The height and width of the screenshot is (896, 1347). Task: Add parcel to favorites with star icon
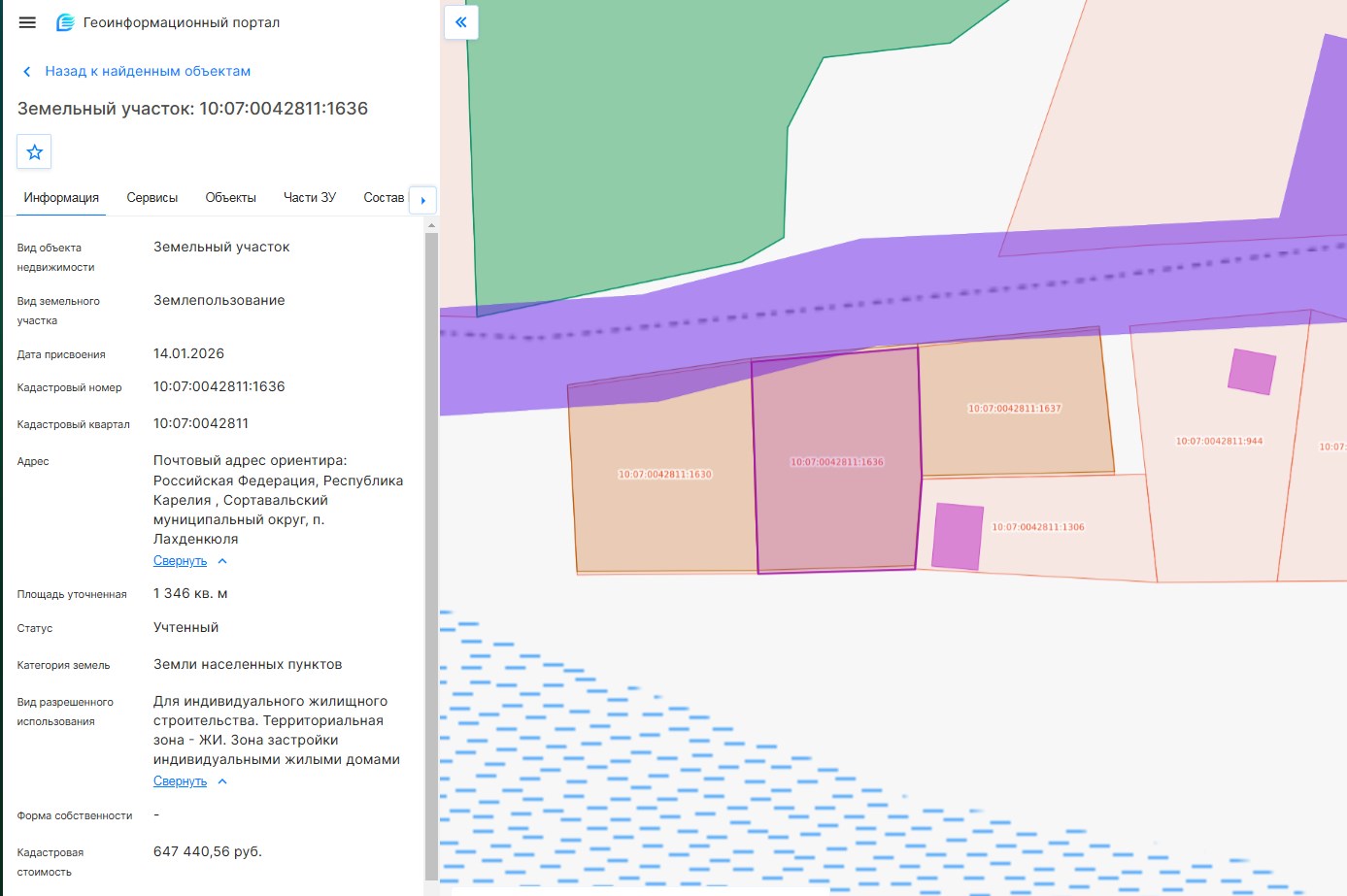34,151
